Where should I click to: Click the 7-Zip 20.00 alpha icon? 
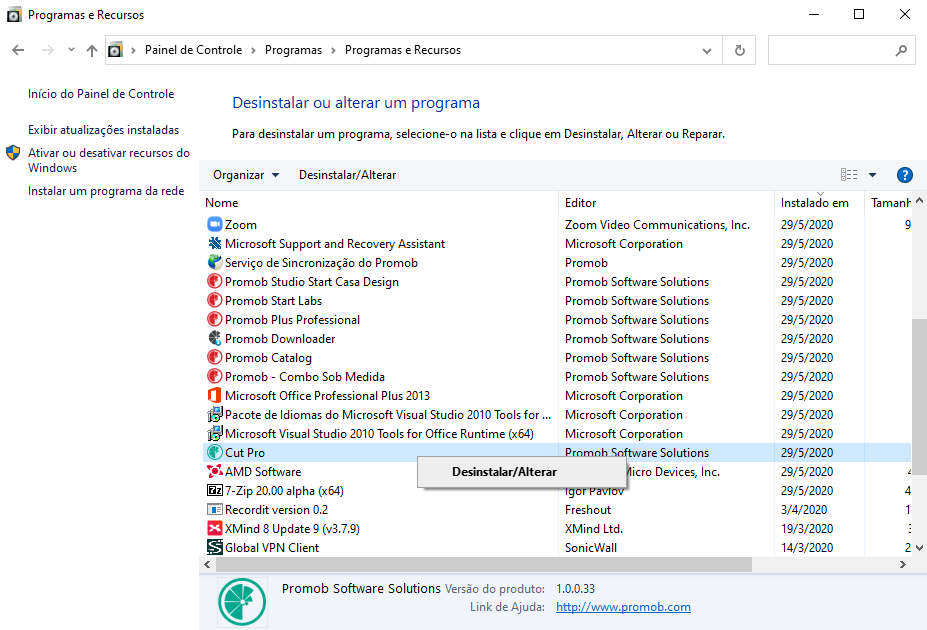point(215,491)
